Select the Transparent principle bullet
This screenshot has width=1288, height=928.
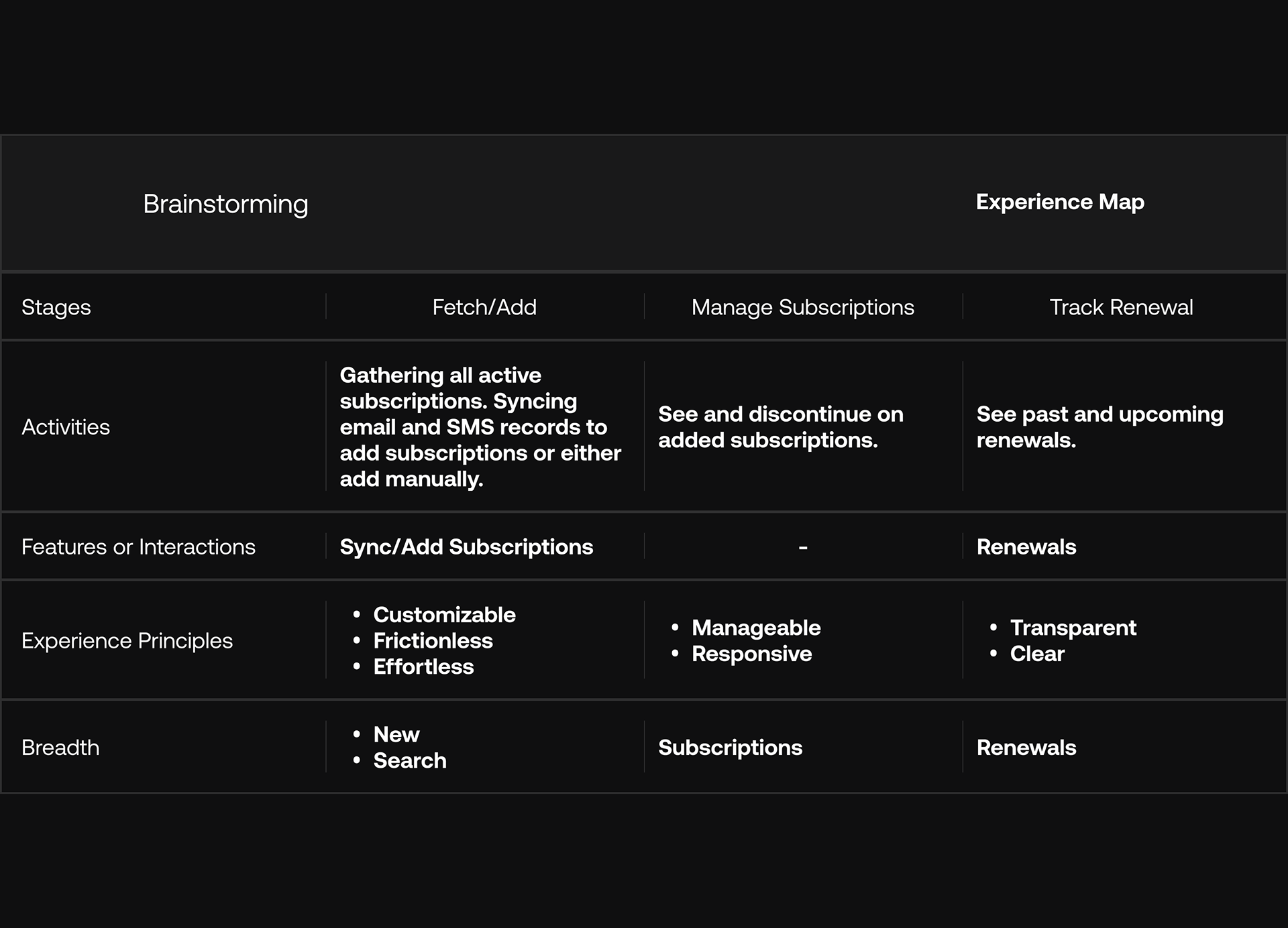(1073, 628)
